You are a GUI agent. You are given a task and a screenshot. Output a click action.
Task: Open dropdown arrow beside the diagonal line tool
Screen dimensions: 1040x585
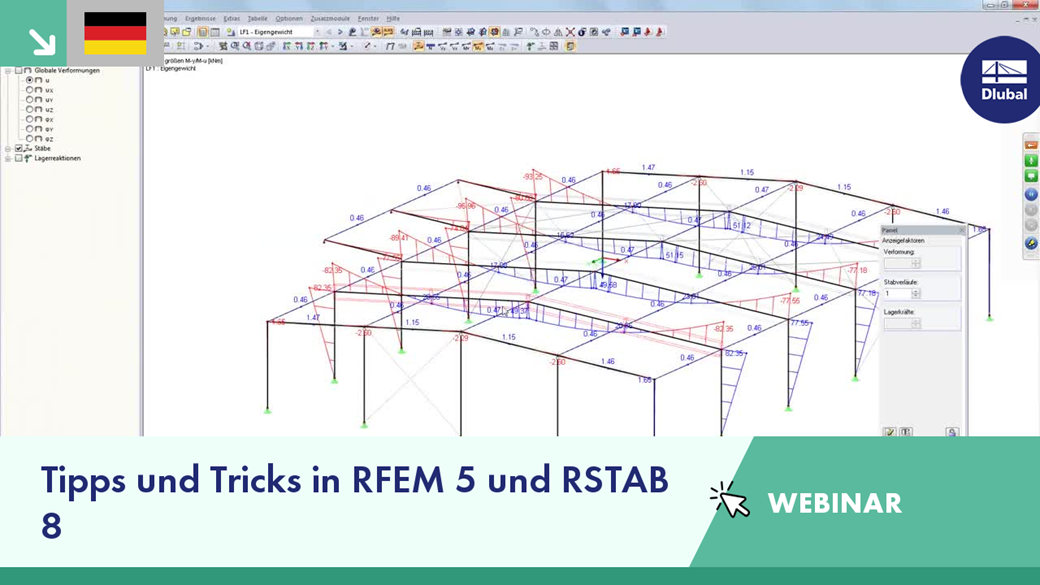(375, 46)
